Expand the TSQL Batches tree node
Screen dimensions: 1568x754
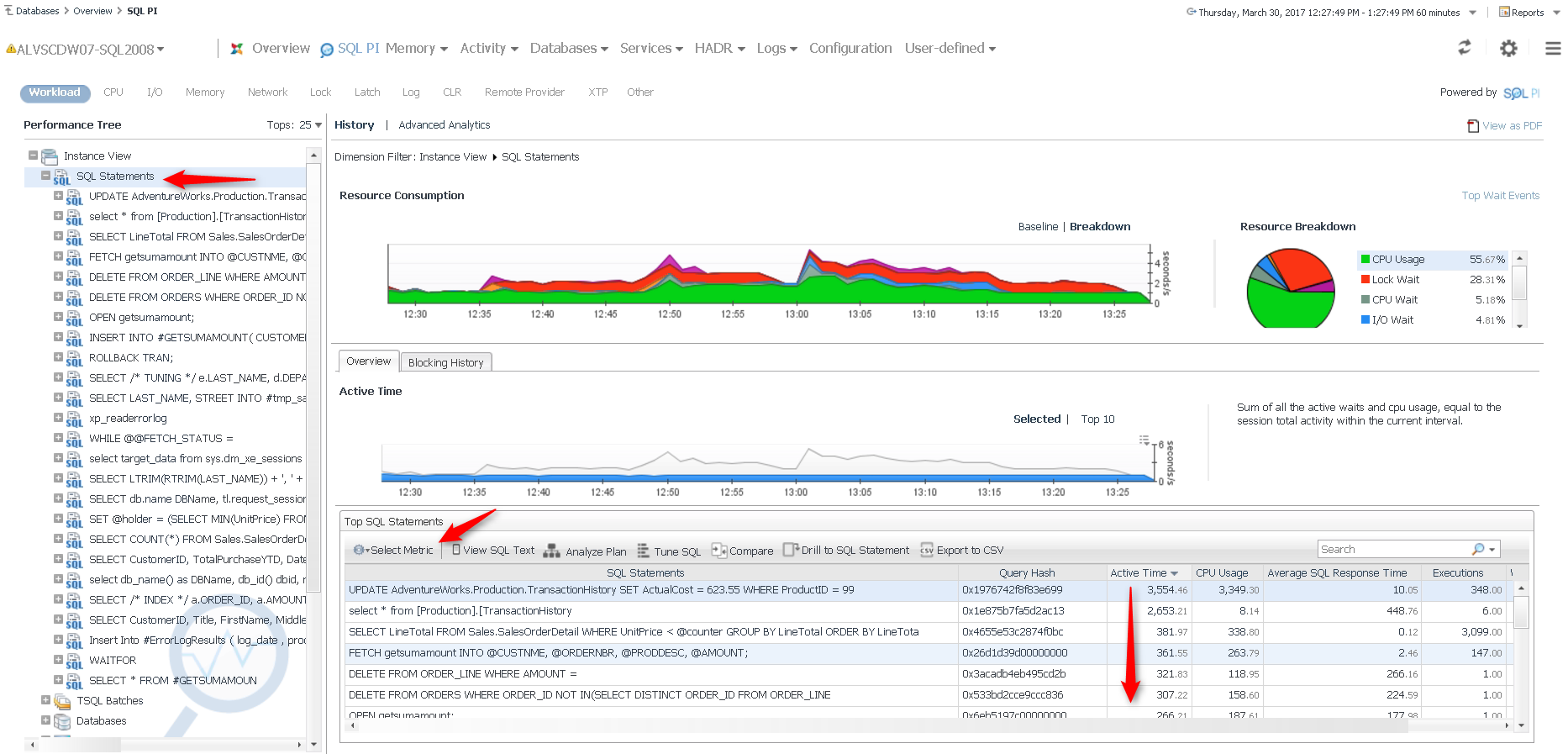point(46,700)
